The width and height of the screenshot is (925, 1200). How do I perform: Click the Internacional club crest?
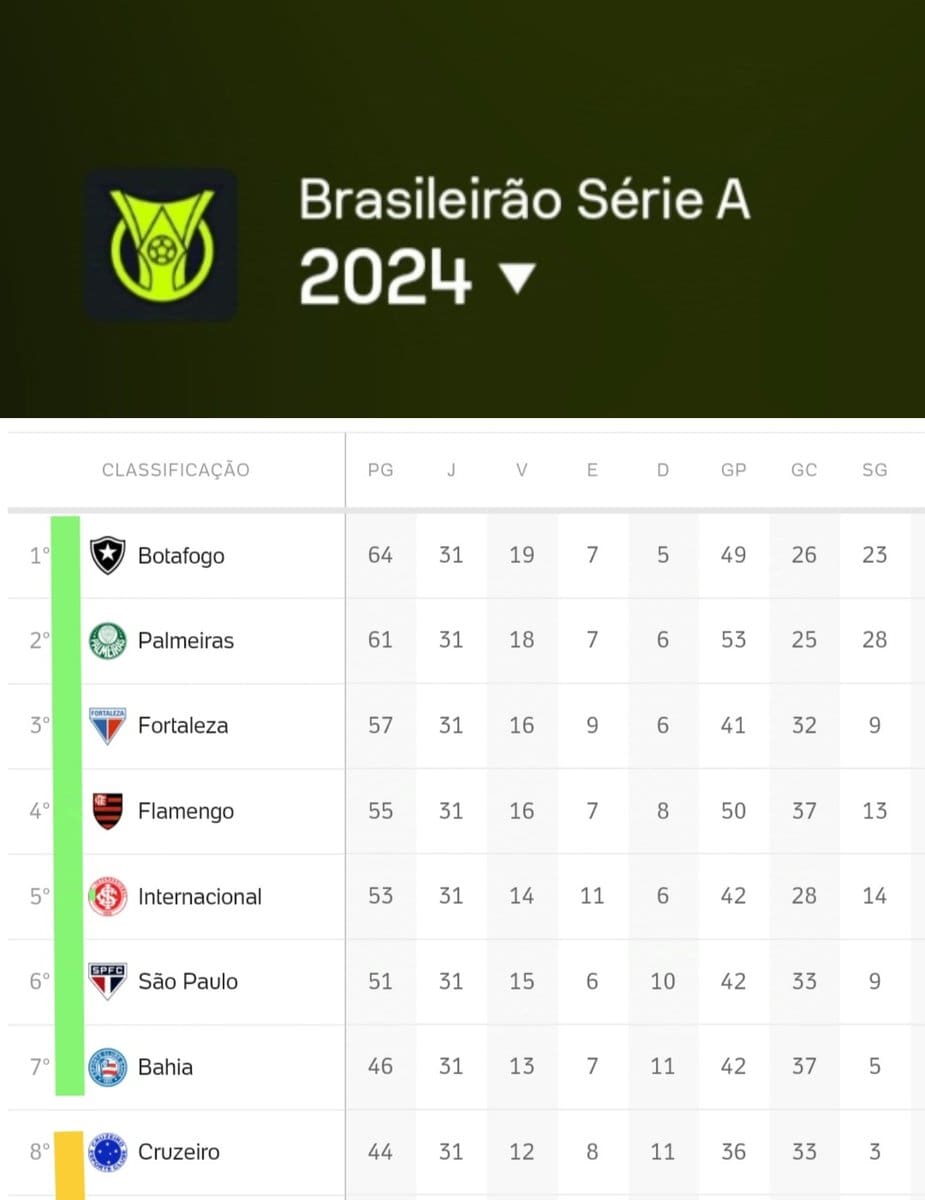108,896
